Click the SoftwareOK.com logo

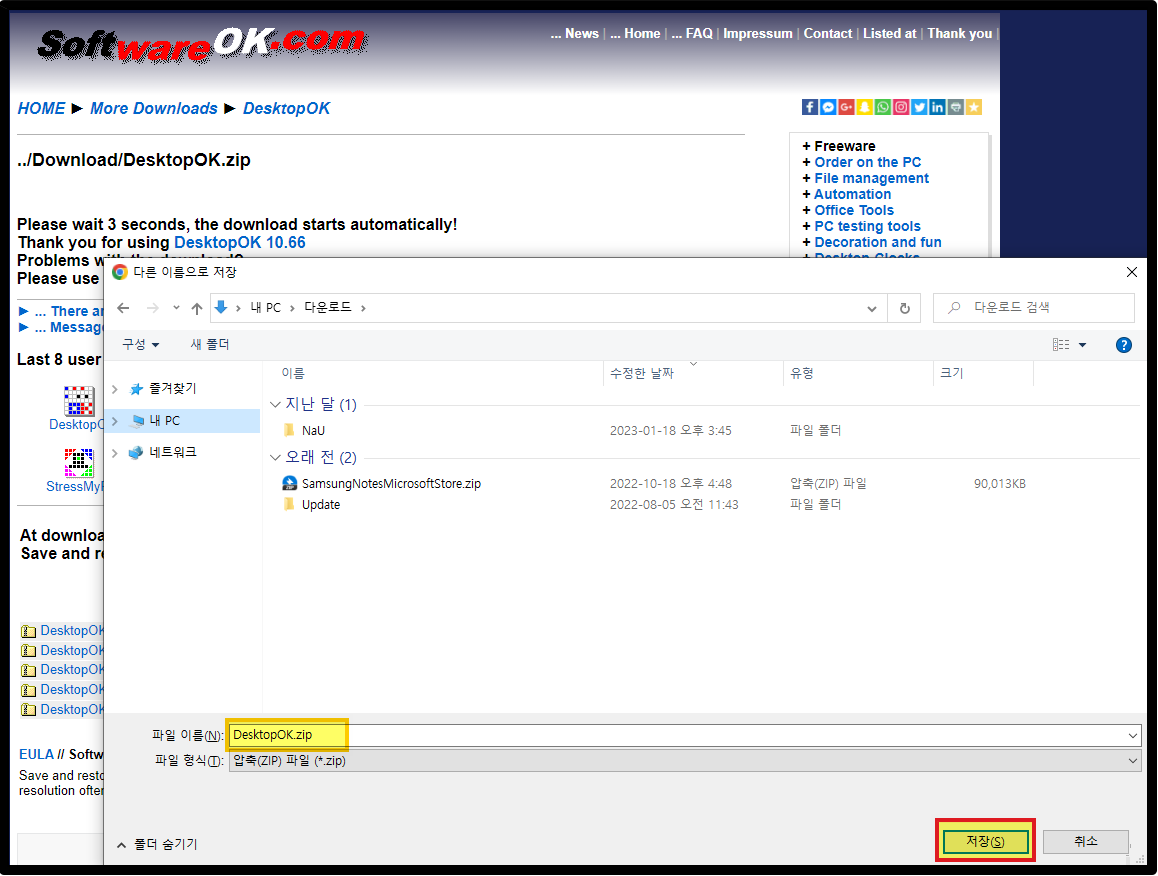(x=202, y=44)
